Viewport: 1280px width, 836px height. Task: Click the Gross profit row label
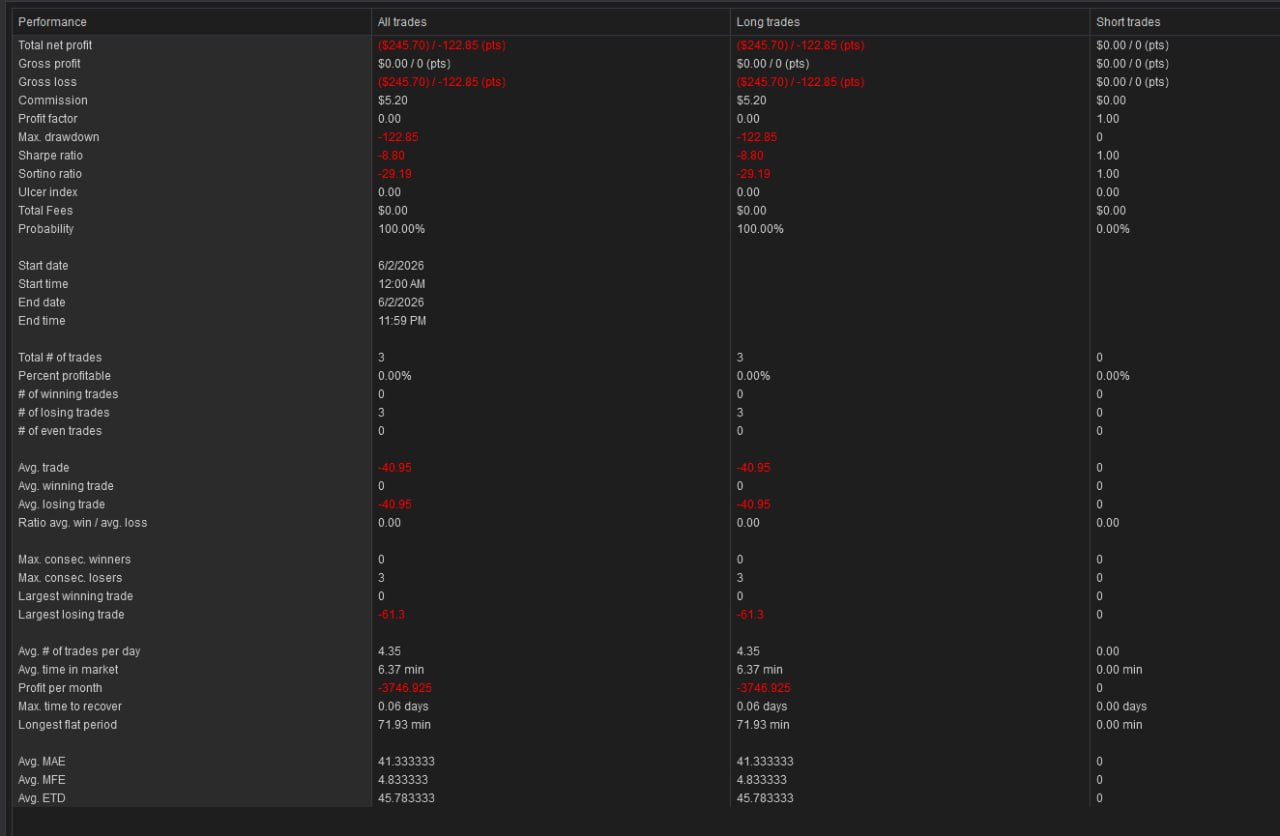coord(49,64)
